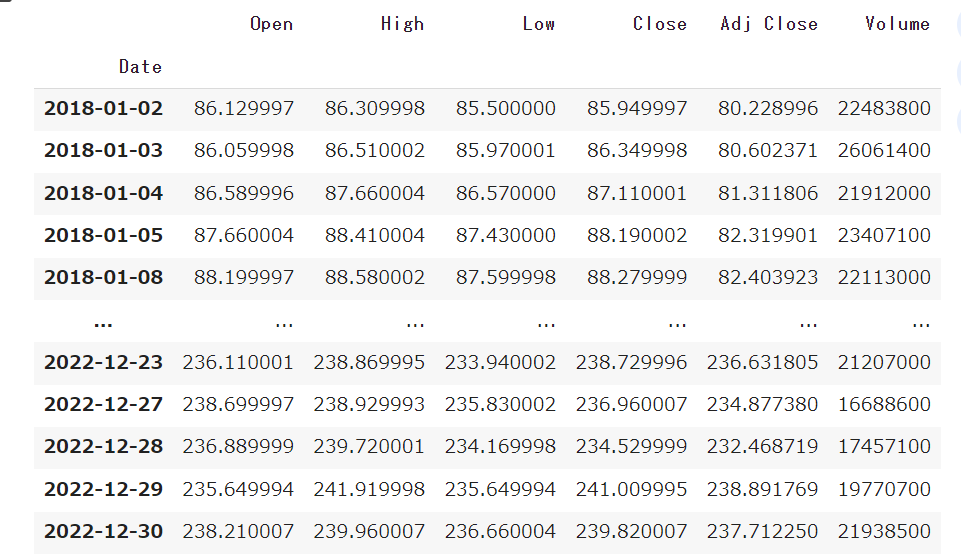Select the 2018-01-04 row label
This screenshot has height=559, width=961.
click(x=104, y=194)
